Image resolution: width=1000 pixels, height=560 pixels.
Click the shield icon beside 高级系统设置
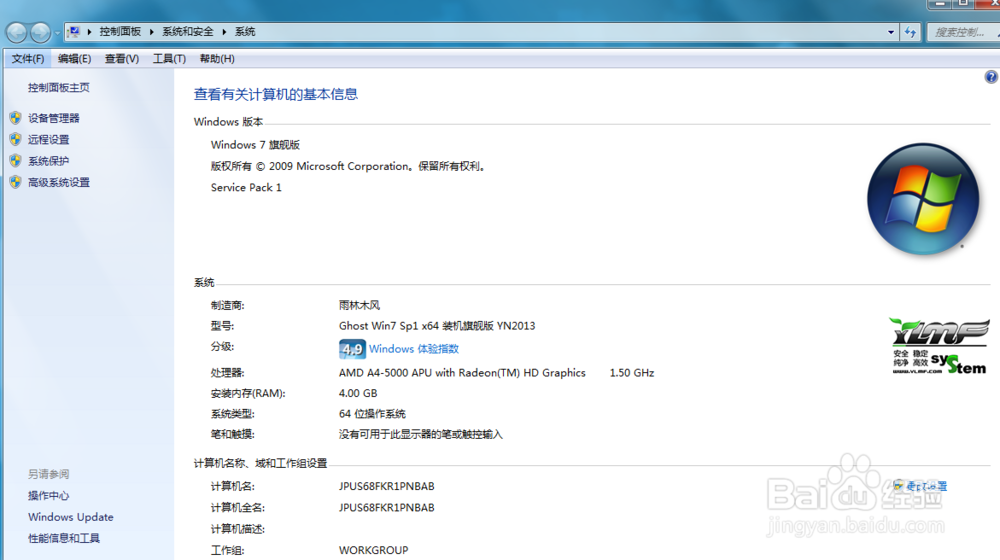click(x=16, y=182)
